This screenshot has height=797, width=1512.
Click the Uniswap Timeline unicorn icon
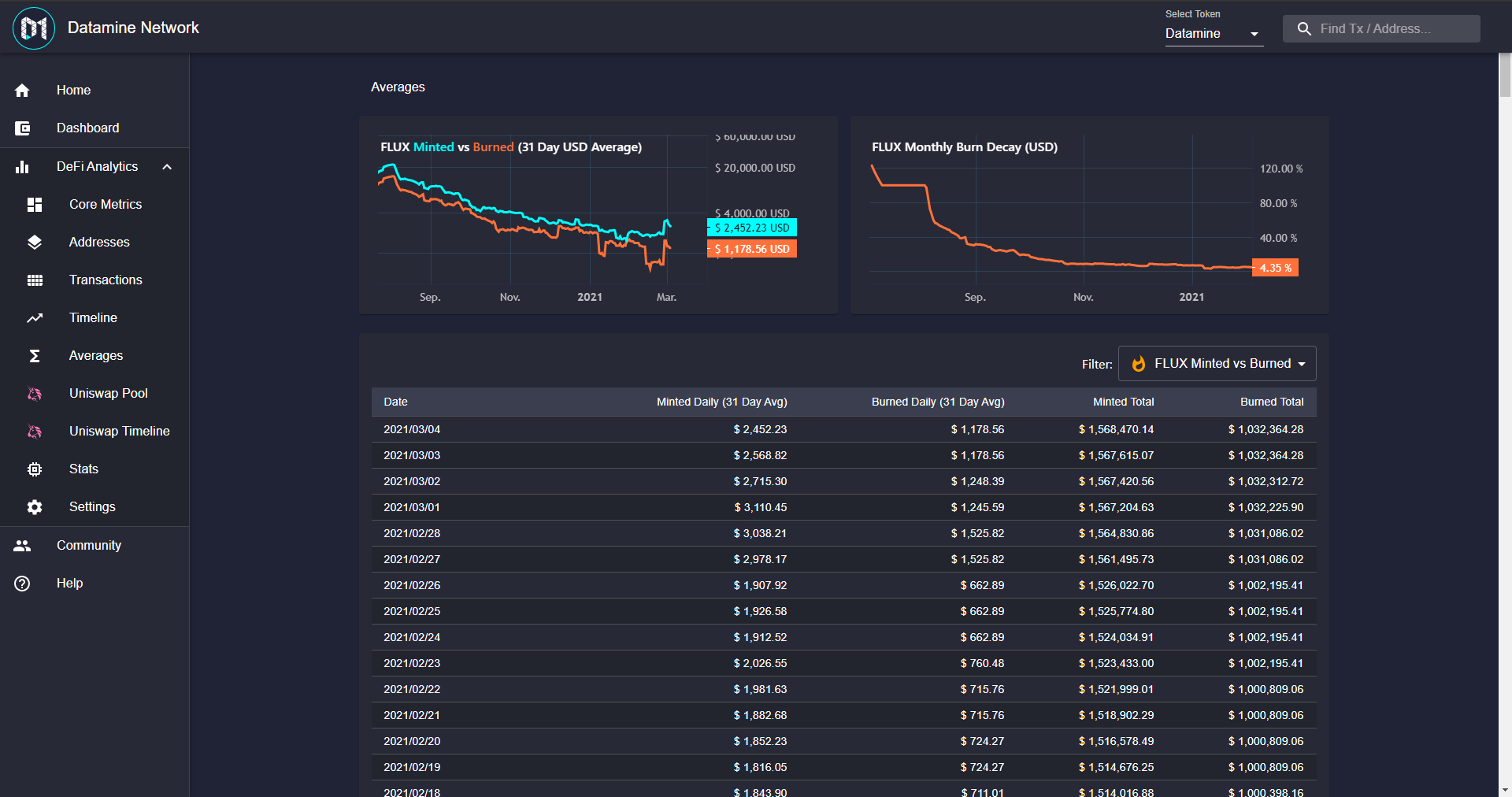[x=35, y=432]
